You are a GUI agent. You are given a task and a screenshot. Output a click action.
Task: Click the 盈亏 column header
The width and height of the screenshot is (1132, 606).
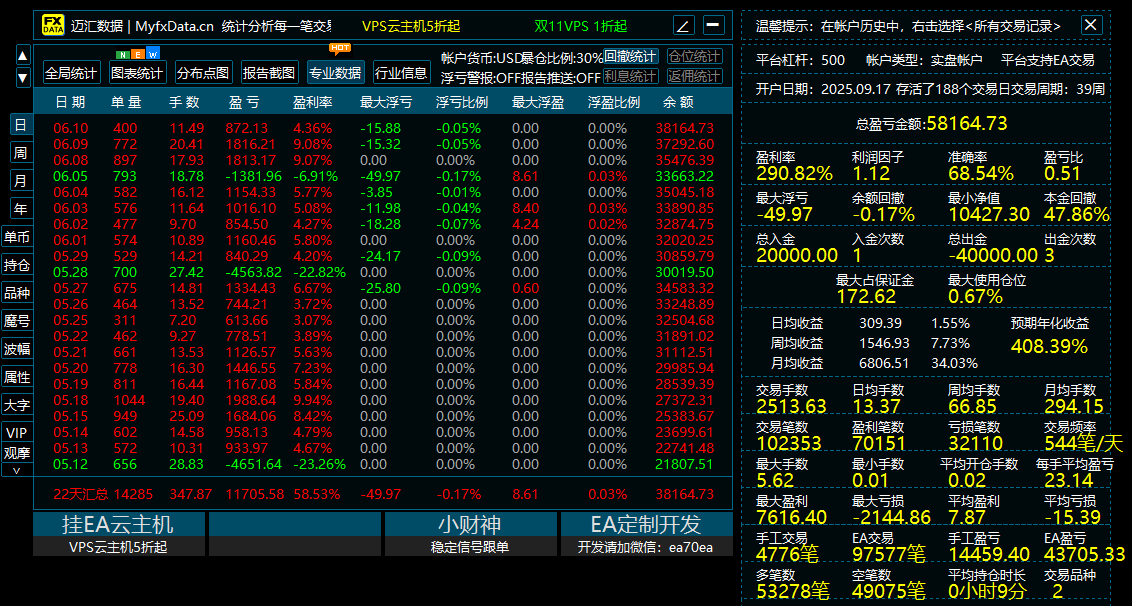click(x=243, y=103)
